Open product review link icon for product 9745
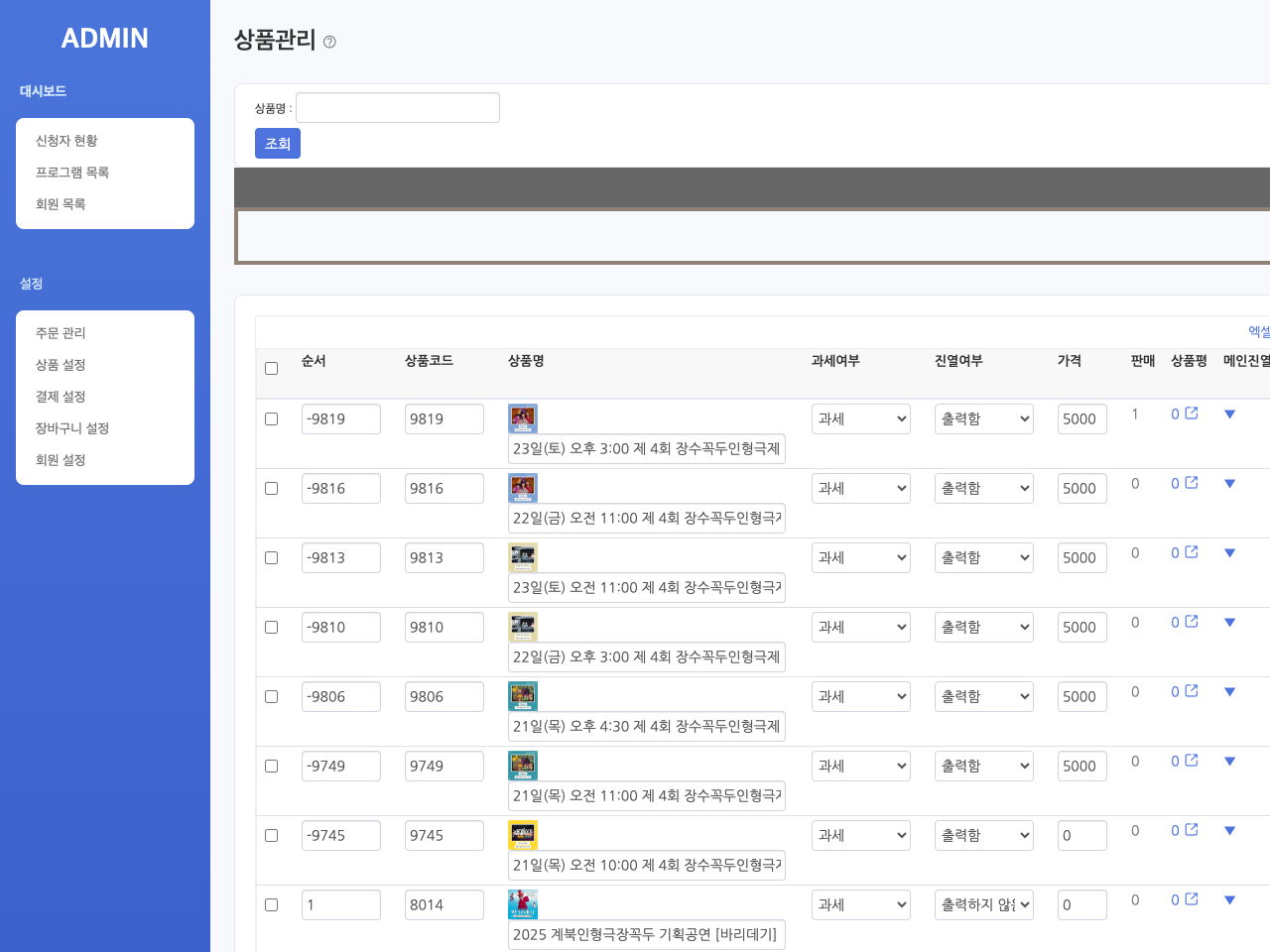Image resolution: width=1270 pixels, height=952 pixels. (x=1192, y=830)
